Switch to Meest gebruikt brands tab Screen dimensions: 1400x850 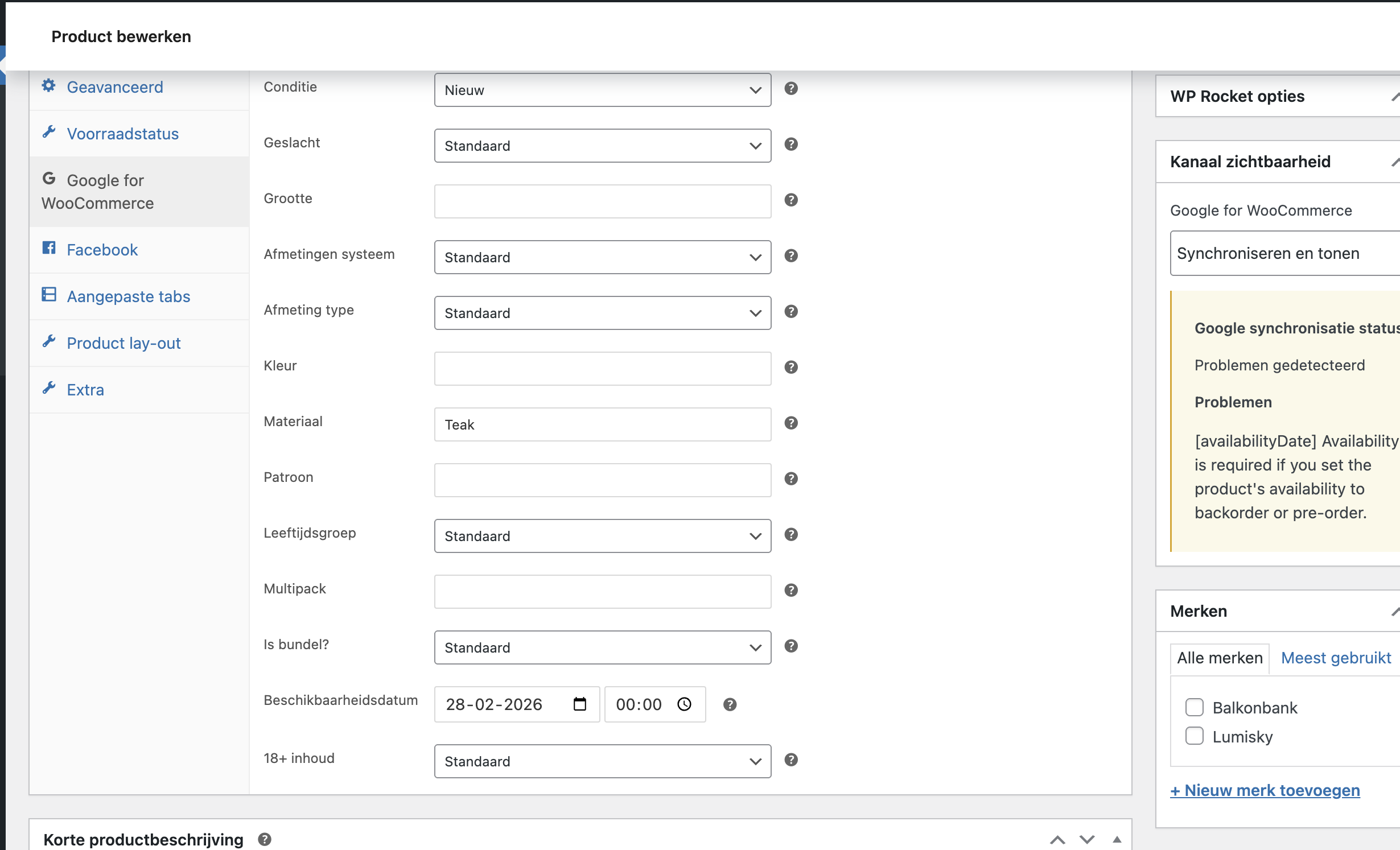click(x=1336, y=658)
